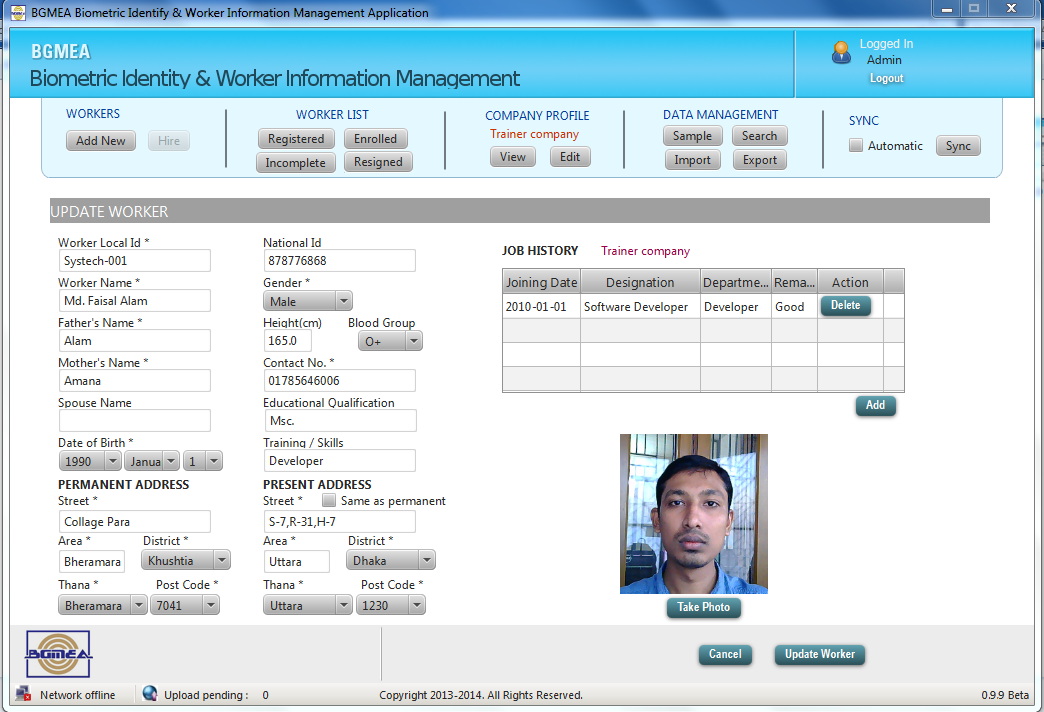1044x712 pixels.
Task: Enable the Automatic sync checkbox
Action: tap(856, 146)
